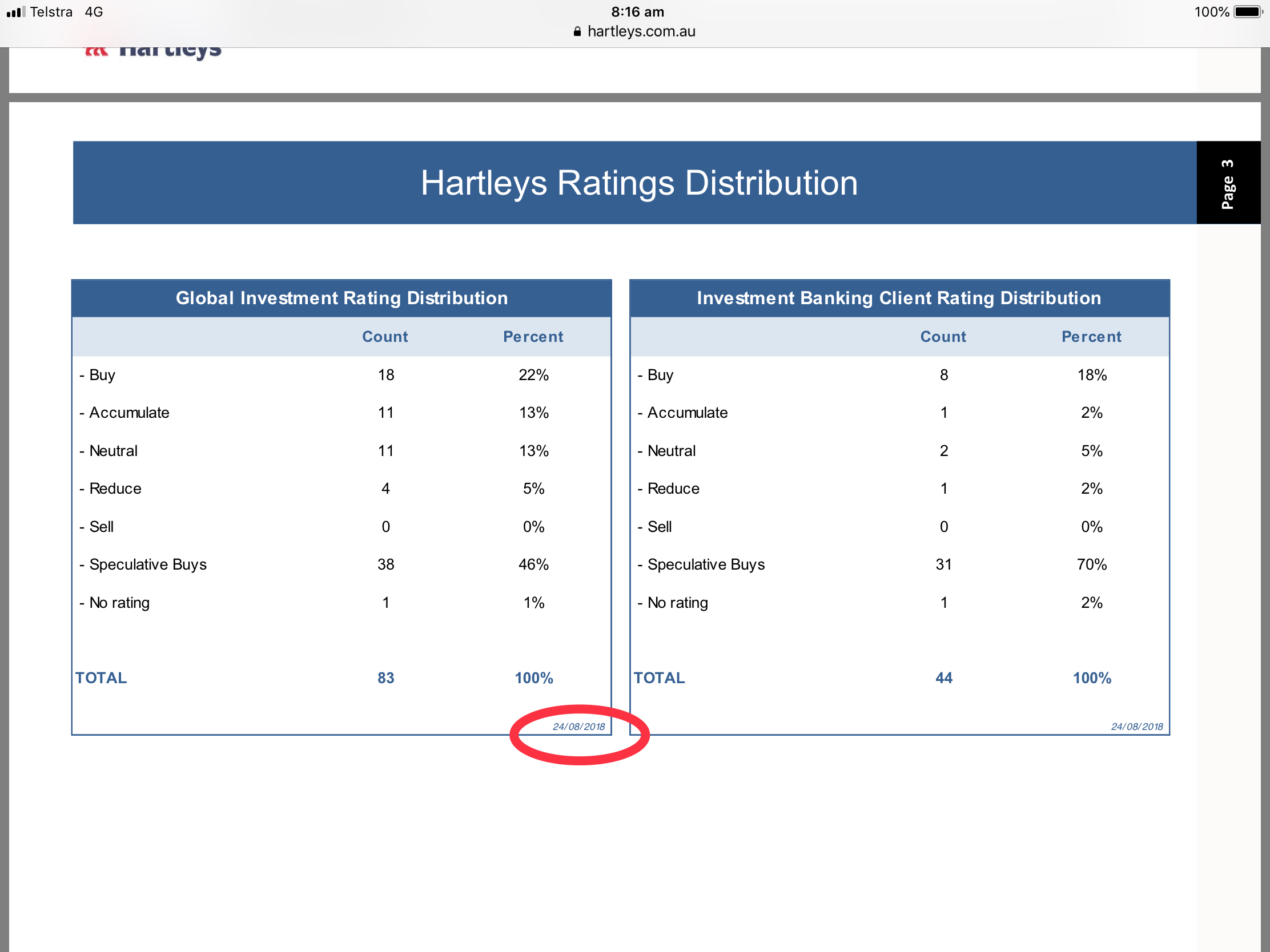Tap the 8:16 am clock

[637, 12]
